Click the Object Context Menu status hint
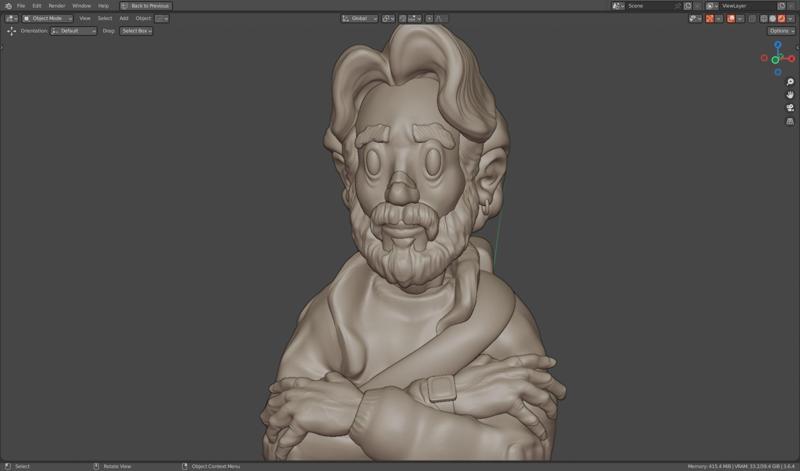 tap(211, 466)
